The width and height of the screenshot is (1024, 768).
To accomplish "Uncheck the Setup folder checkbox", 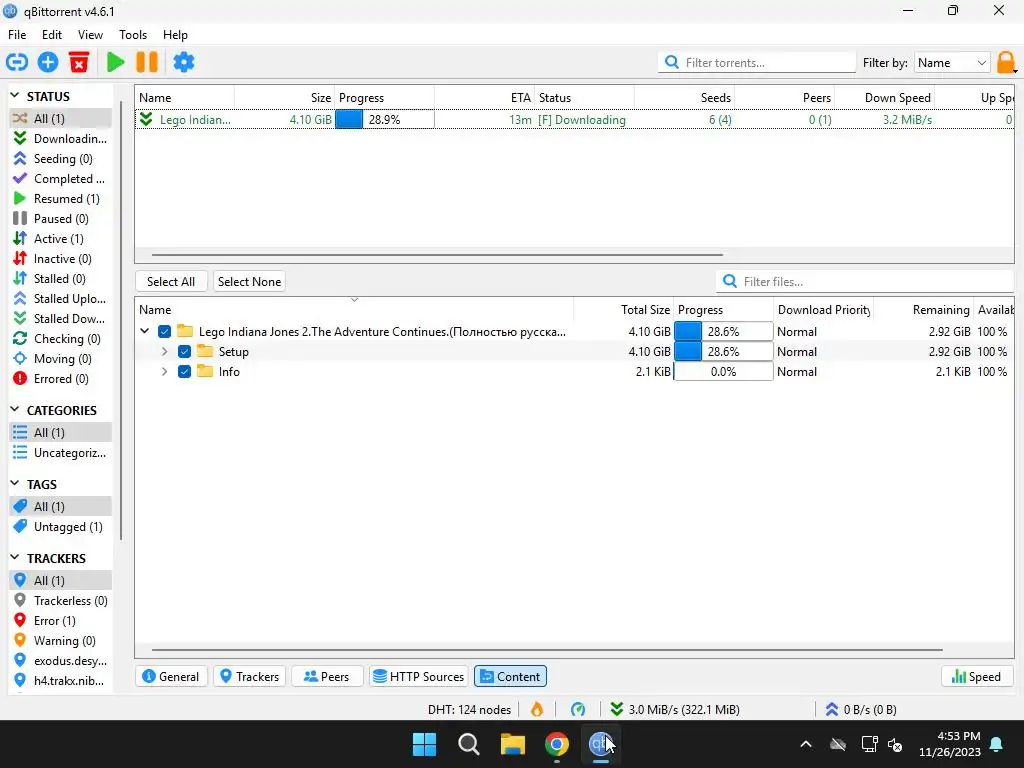I will 184,352.
